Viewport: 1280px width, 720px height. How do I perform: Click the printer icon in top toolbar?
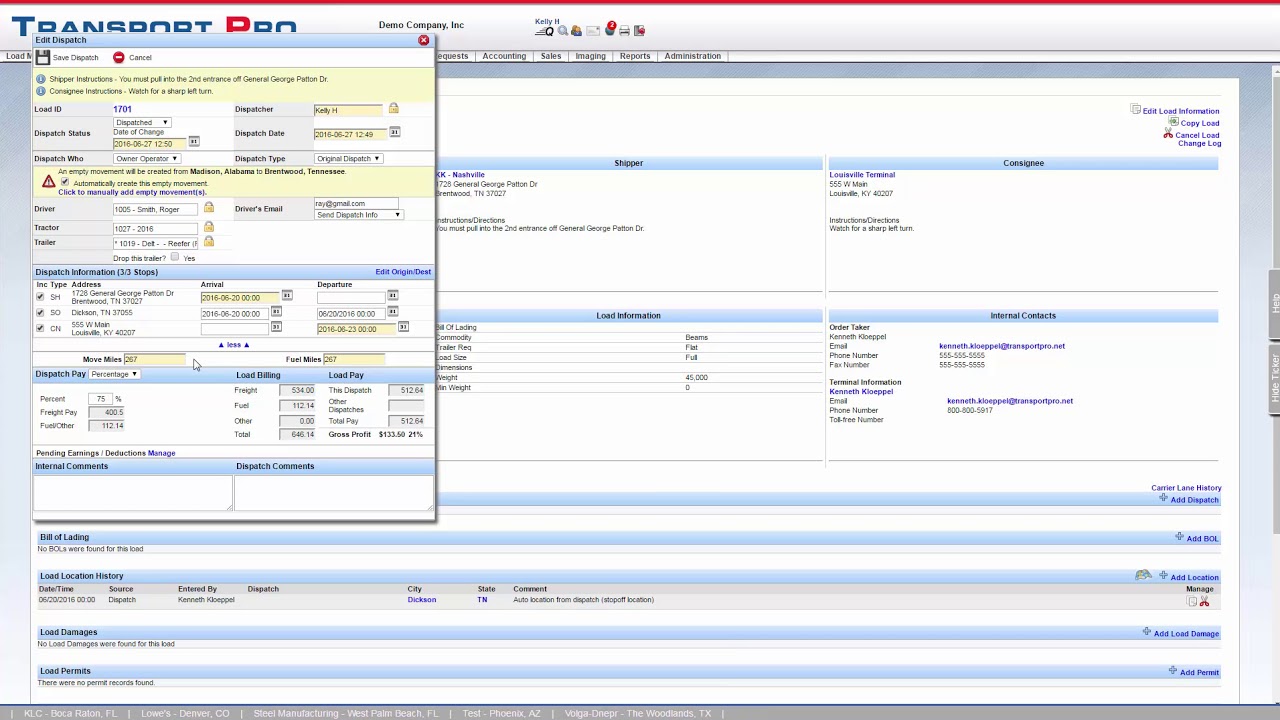tap(624, 31)
